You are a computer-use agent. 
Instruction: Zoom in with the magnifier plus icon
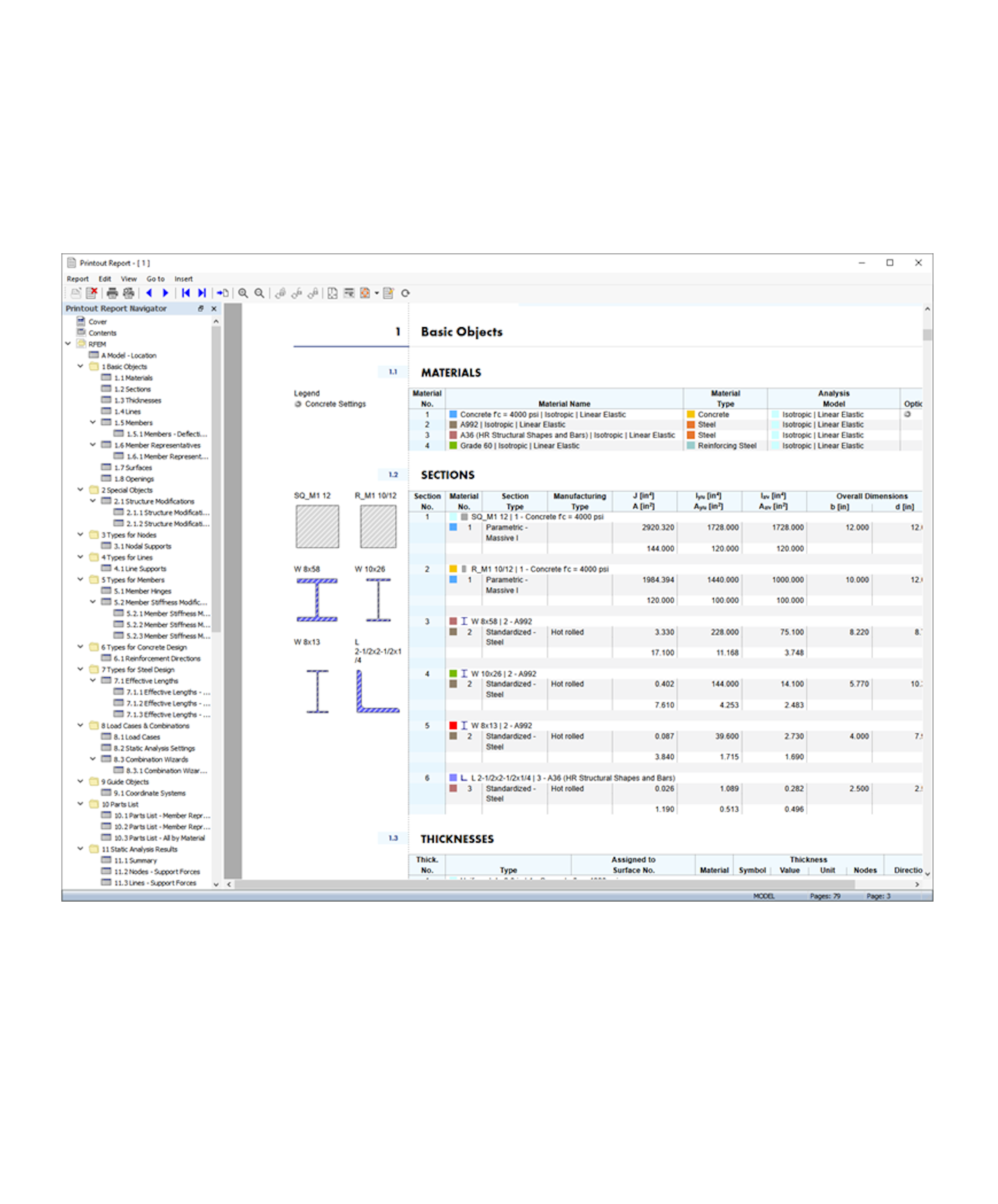click(243, 293)
